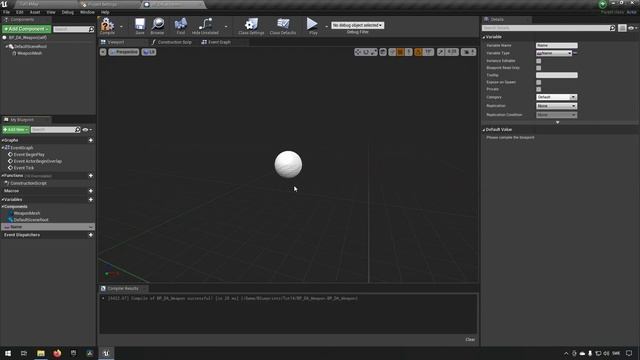The image size is (640, 360).
Task: Toggle surface snapping icon
Action: click(x=392, y=52)
